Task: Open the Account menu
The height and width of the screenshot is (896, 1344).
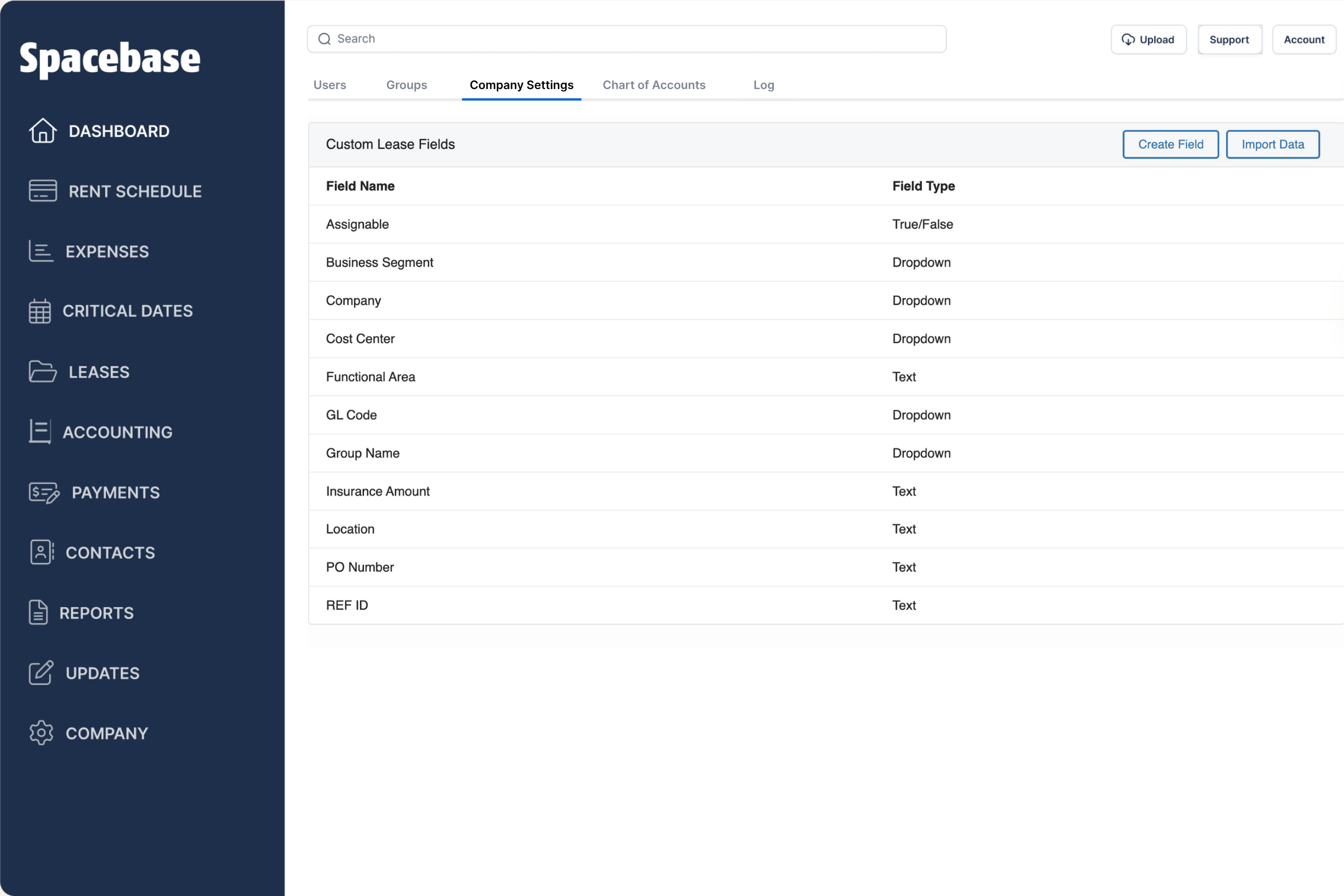Action: (1304, 39)
